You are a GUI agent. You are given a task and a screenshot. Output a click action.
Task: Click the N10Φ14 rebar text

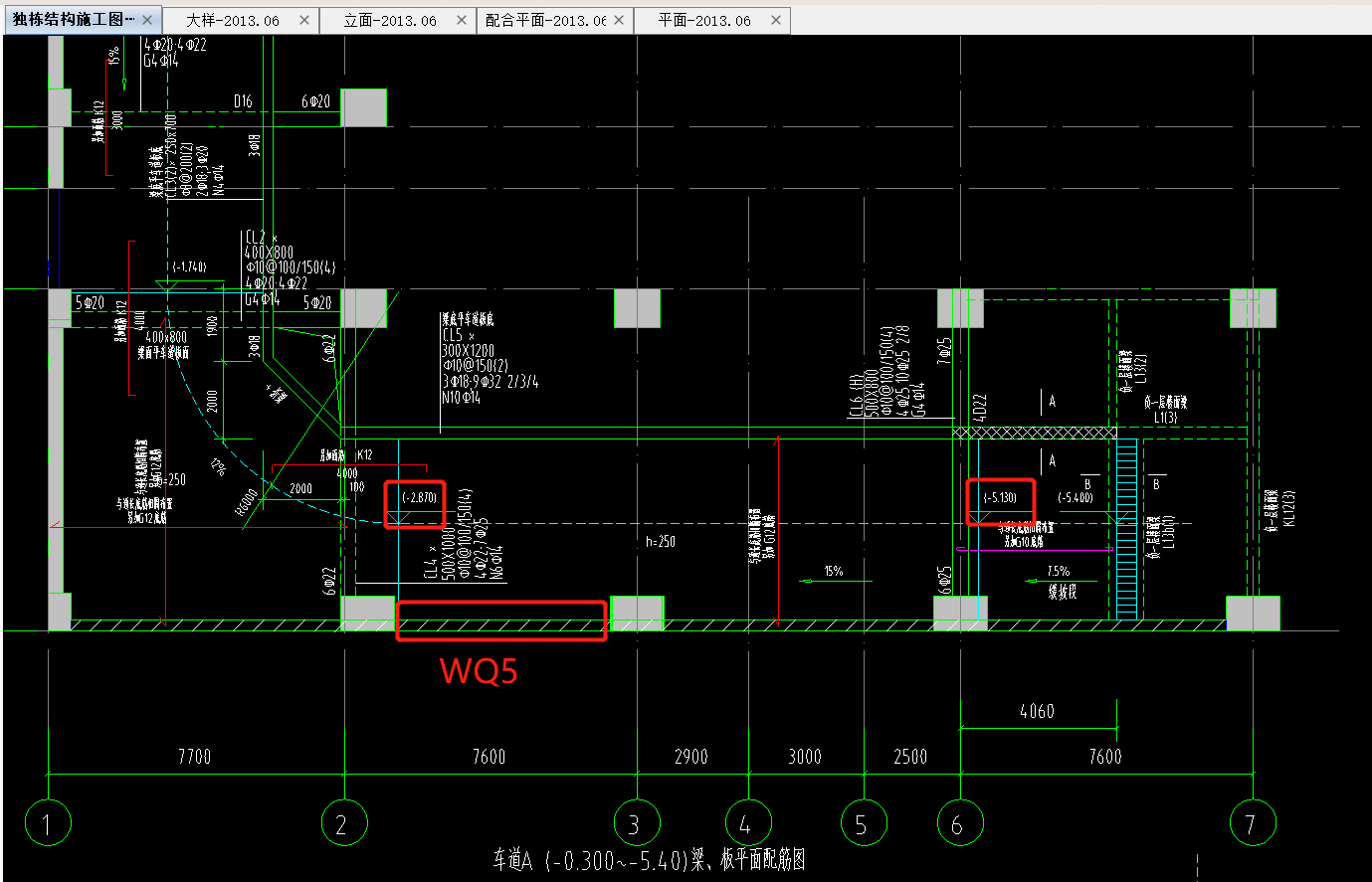point(461,397)
